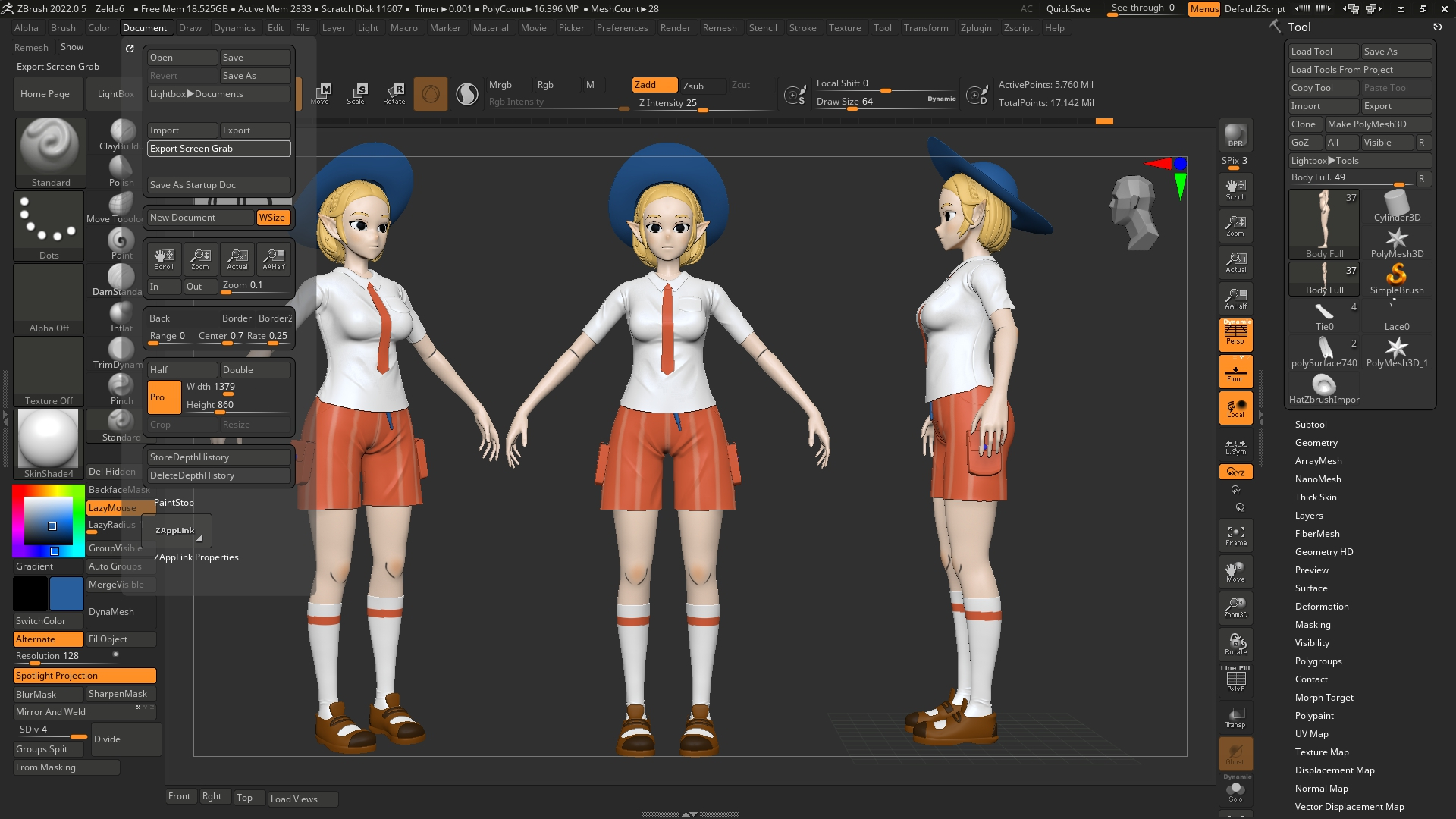This screenshot has width=1456, height=819.
Task: Open the Preferences menu
Action: click(622, 28)
